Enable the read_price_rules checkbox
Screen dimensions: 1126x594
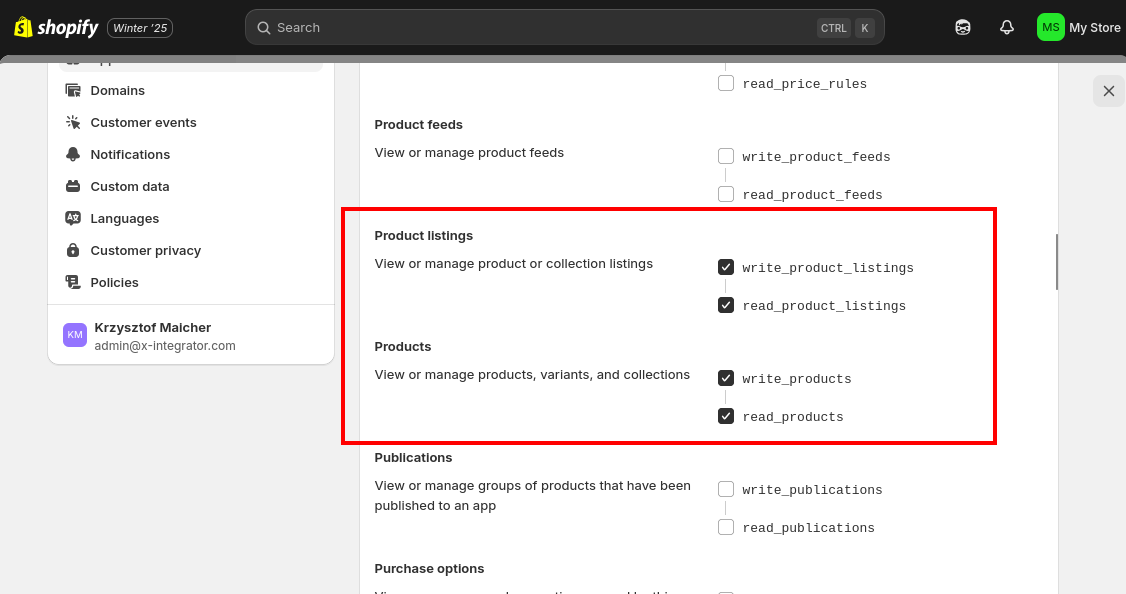pos(726,83)
